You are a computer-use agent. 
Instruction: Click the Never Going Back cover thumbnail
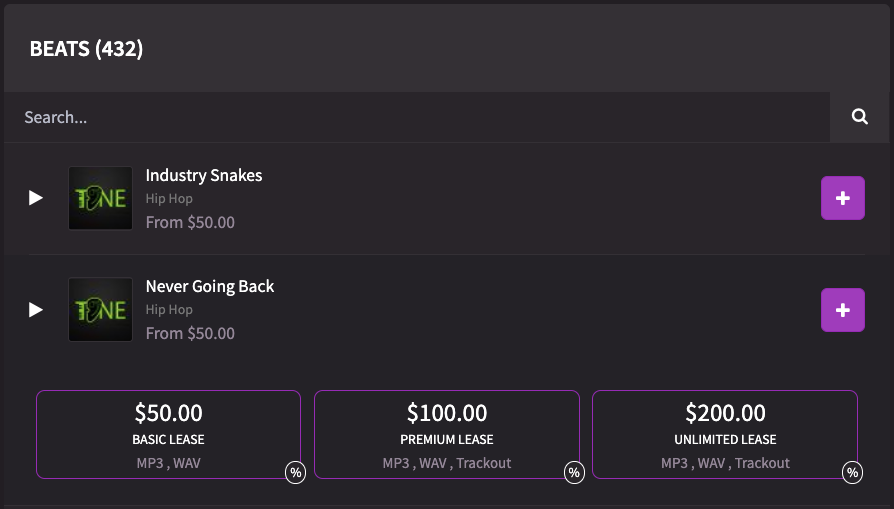(100, 310)
